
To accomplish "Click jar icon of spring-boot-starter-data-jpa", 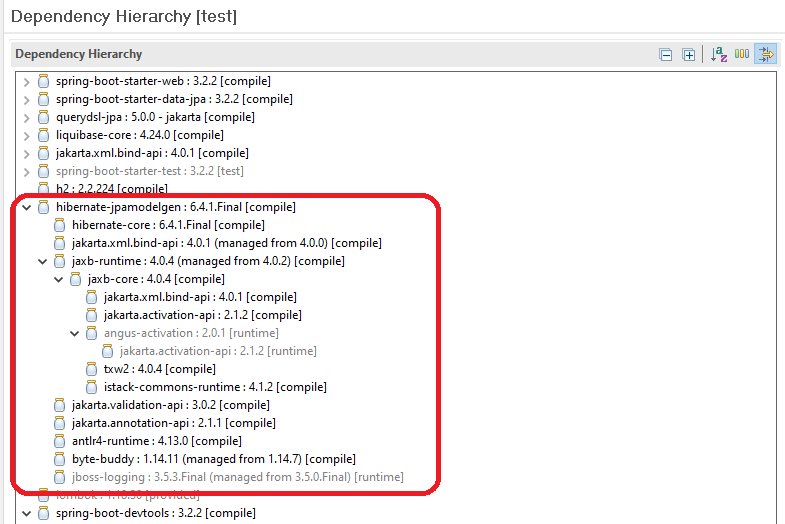I will tap(44, 99).
